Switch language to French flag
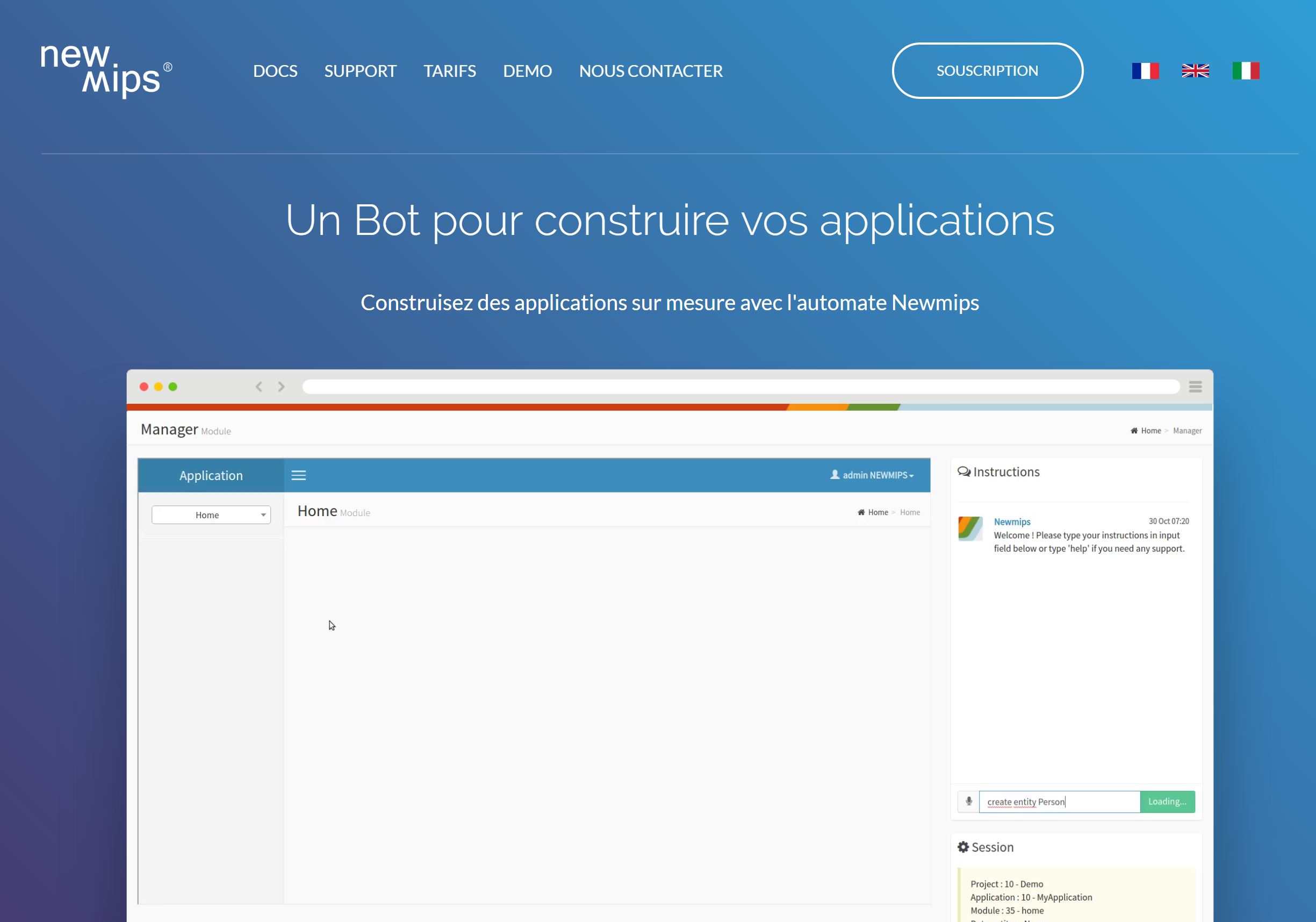Image resolution: width=1316 pixels, height=922 pixels. click(1145, 70)
